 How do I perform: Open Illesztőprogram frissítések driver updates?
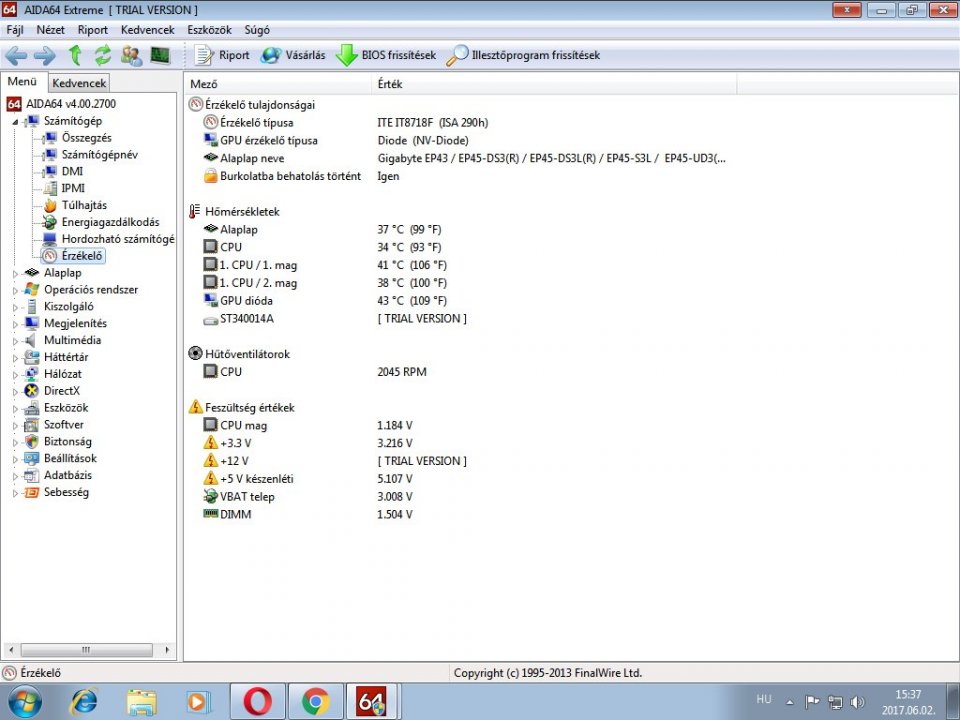pos(523,55)
